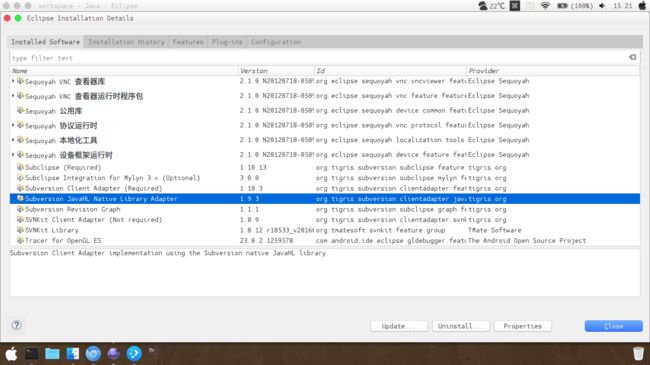Click version 1.10.13 in the Subclipse row
Viewport: 650px width, 365px height.
click(253, 167)
